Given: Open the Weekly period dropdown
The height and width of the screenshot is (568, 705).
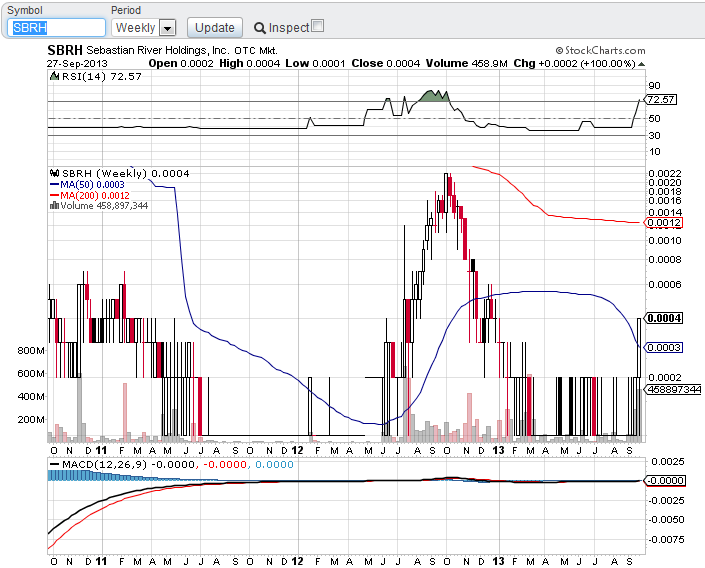Looking at the screenshot, I should click(143, 28).
